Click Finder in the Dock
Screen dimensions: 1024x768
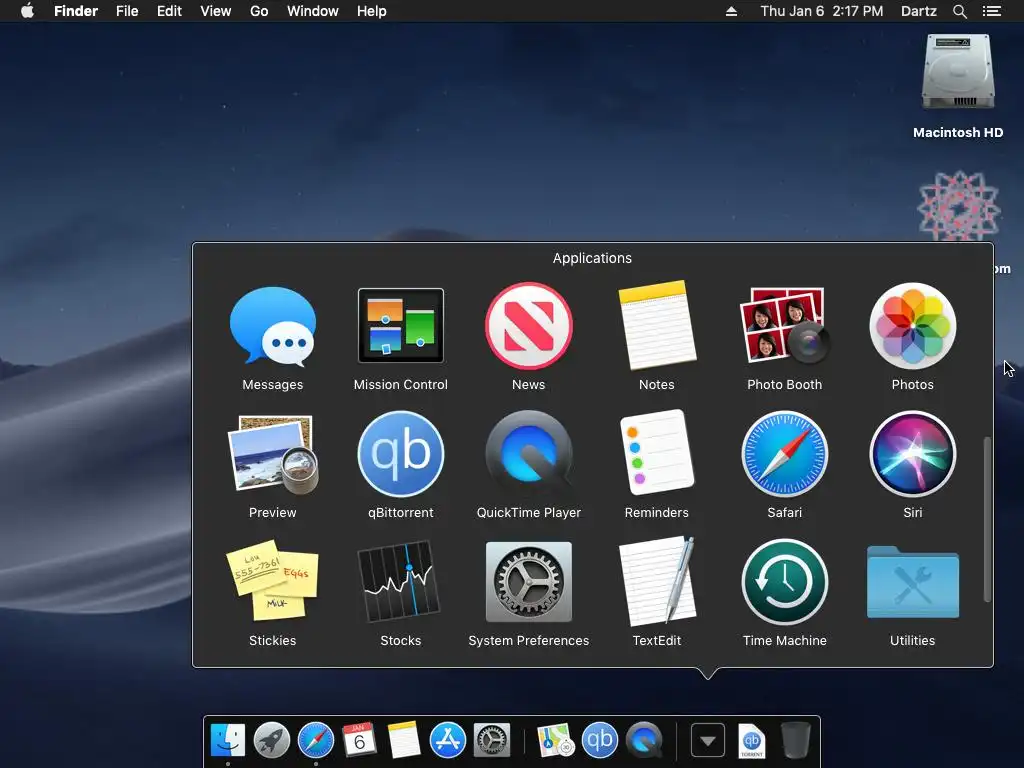[227, 741]
